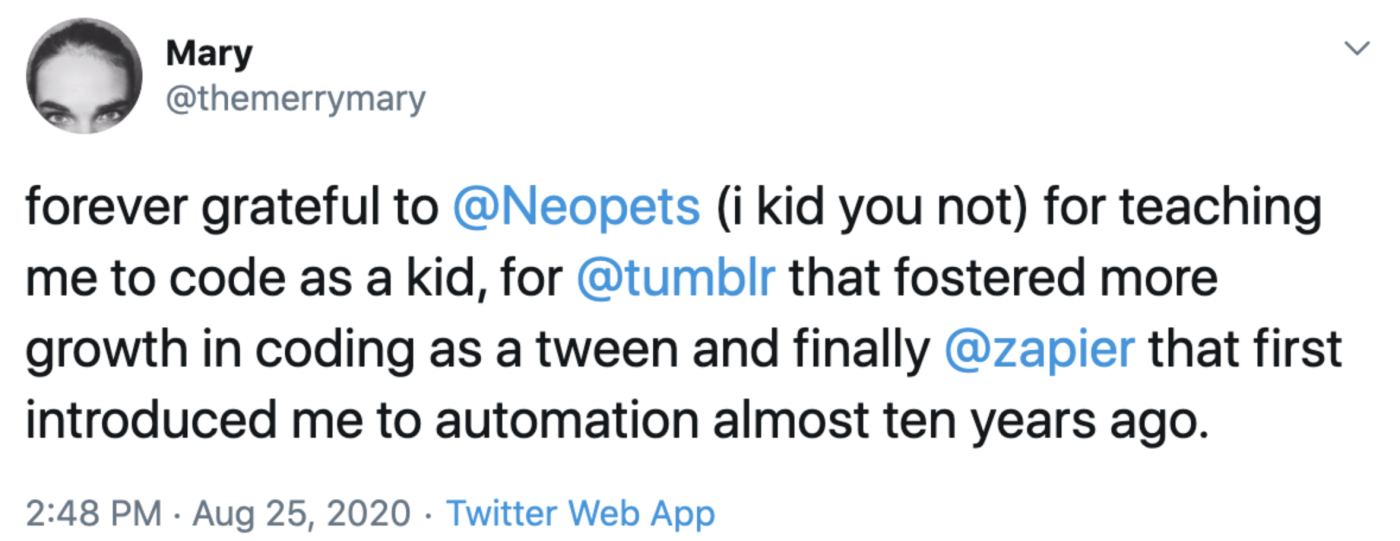Click the display name Mary
Image resolution: width=1400 pixels, height=541 pixels.
point(207,55)
